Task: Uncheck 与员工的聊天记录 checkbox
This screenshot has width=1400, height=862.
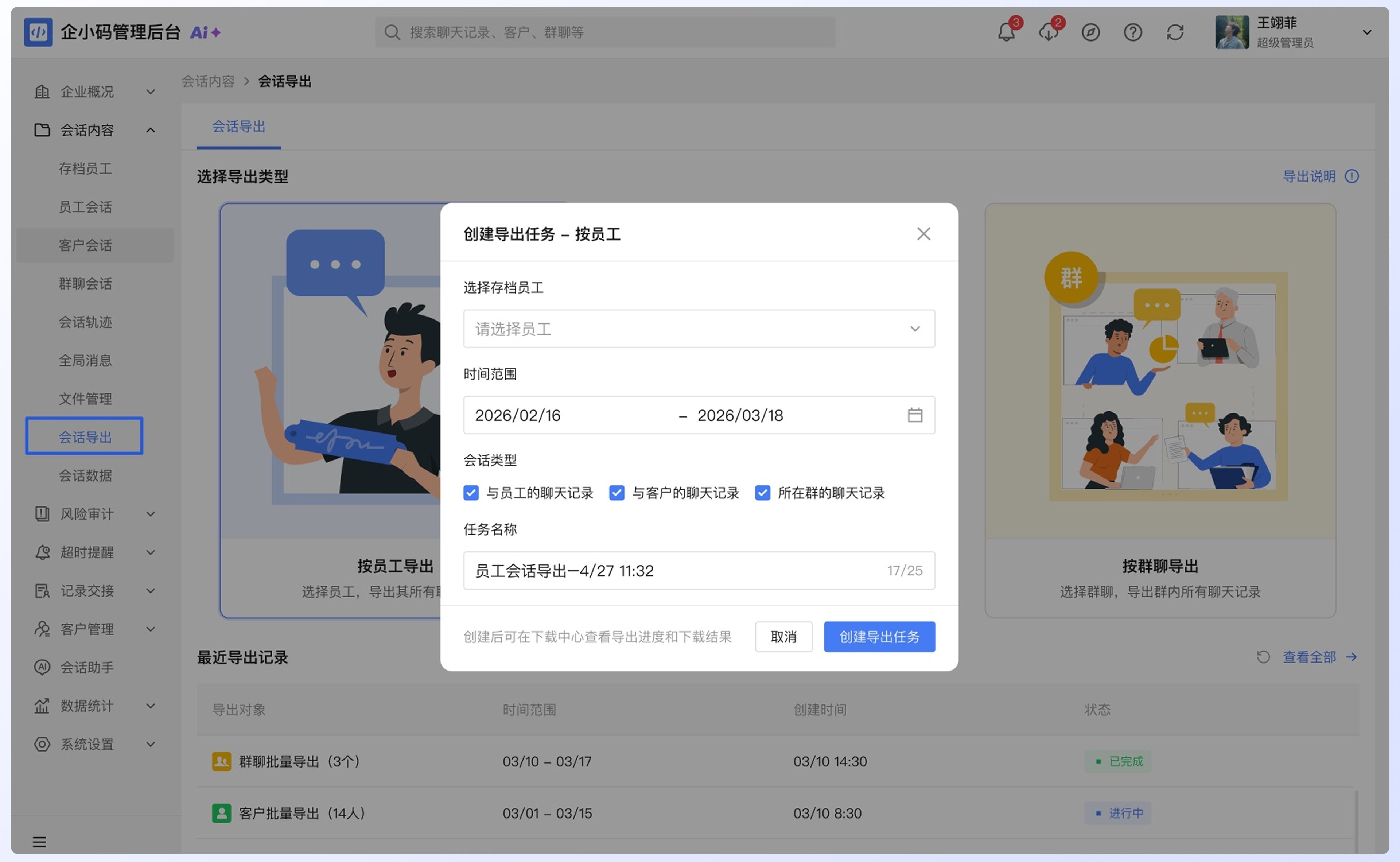Action: pos(471,493)
